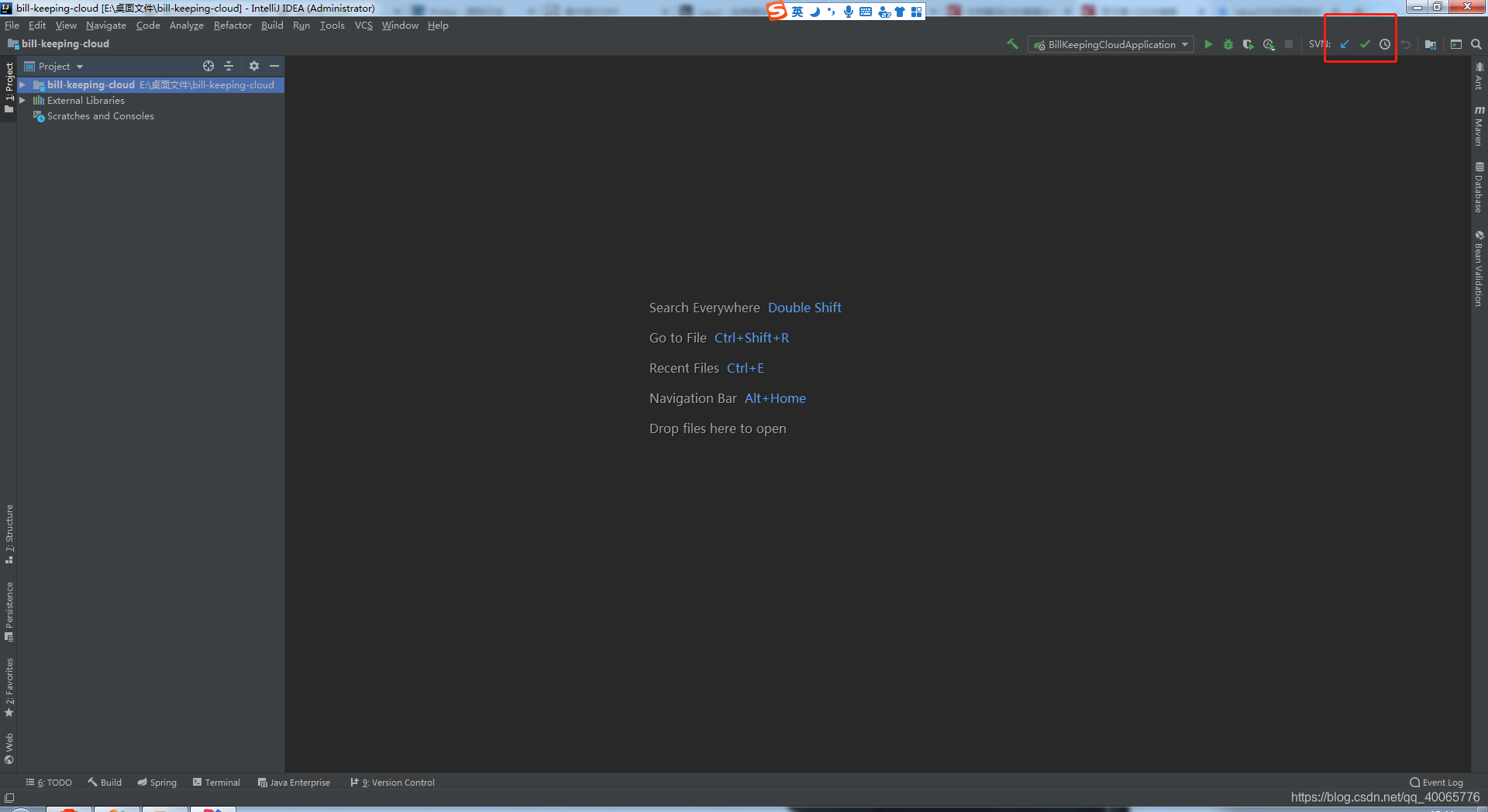This screenshot has width=1488, height=812.
Task: Open the View menu
Action: tap(66, 25)
